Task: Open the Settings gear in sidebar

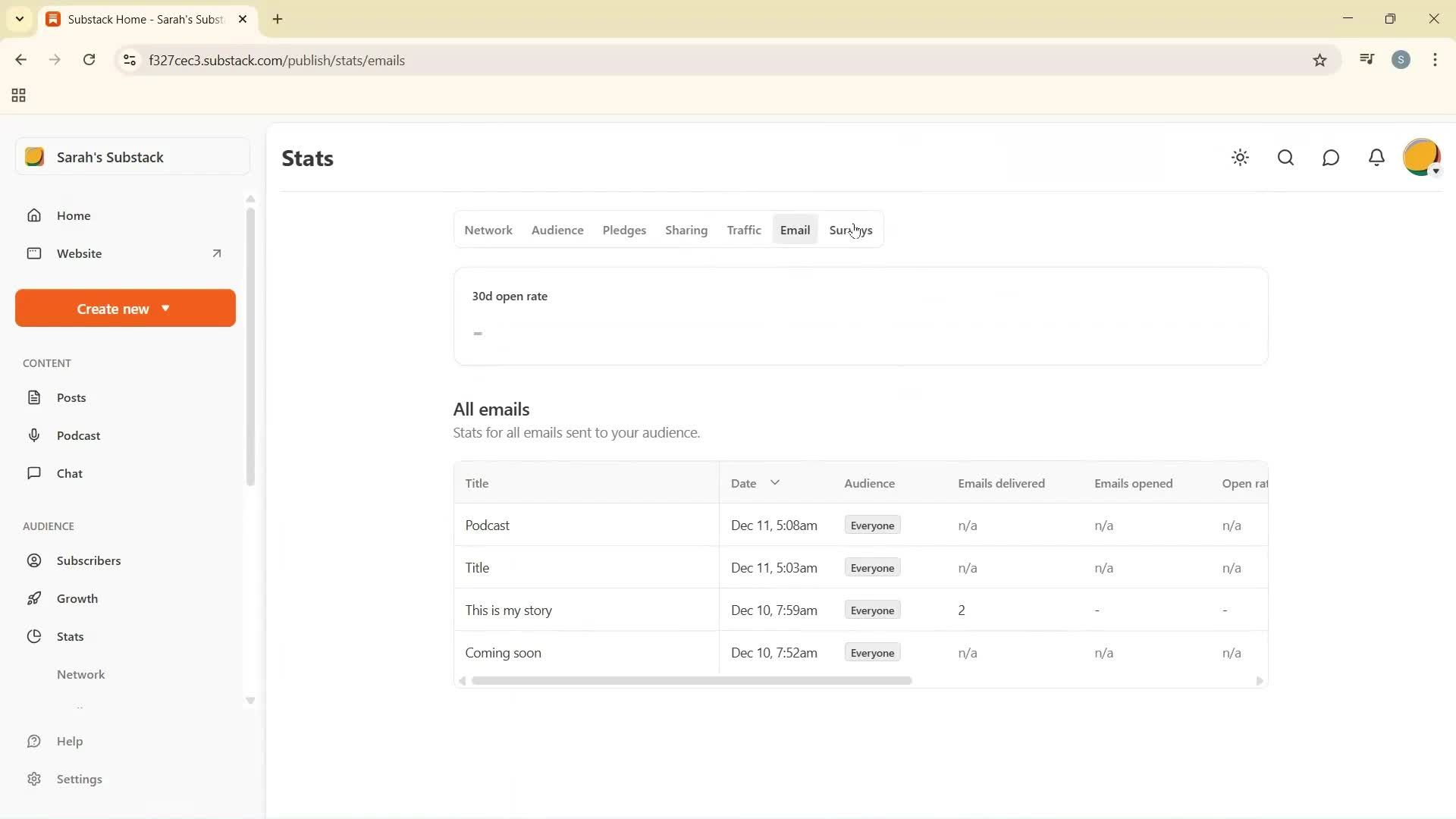Action: [35, 779]
